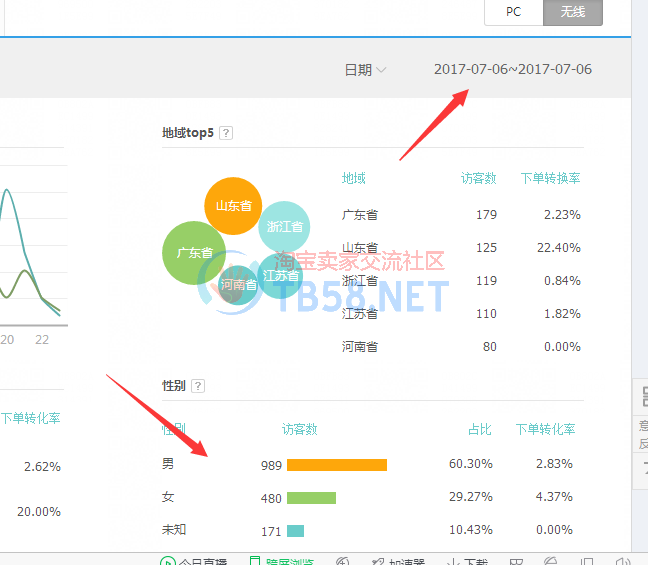
Task: Click the help icon beside 性别
Action: (198, 386)
